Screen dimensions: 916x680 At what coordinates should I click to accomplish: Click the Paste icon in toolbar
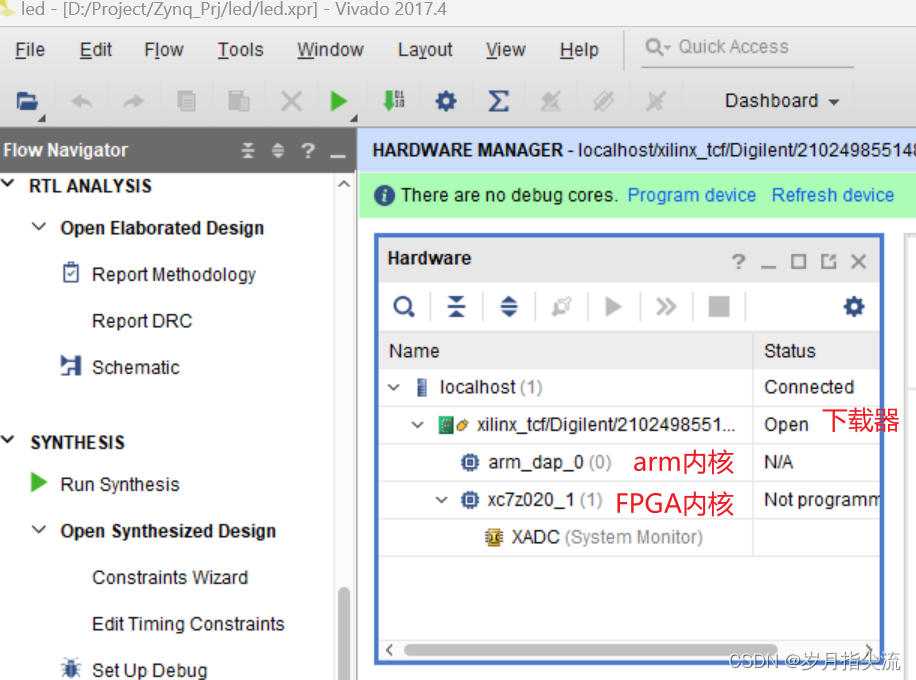[238, 101]
